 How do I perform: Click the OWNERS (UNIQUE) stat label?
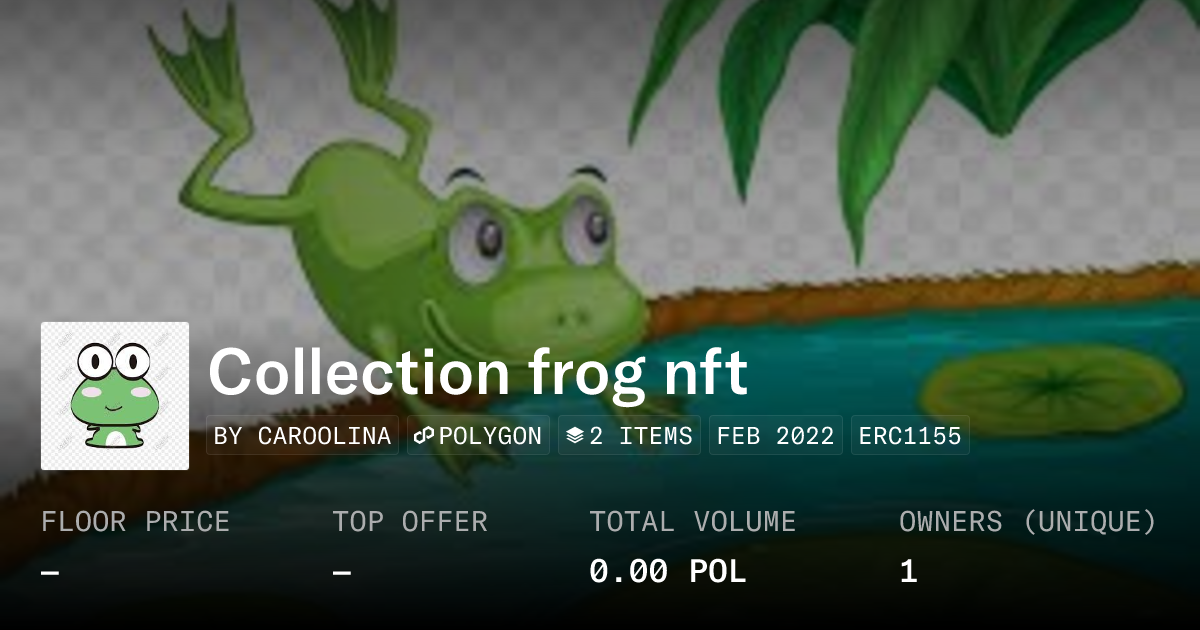pyautogui.click(x=1028, y=522)
